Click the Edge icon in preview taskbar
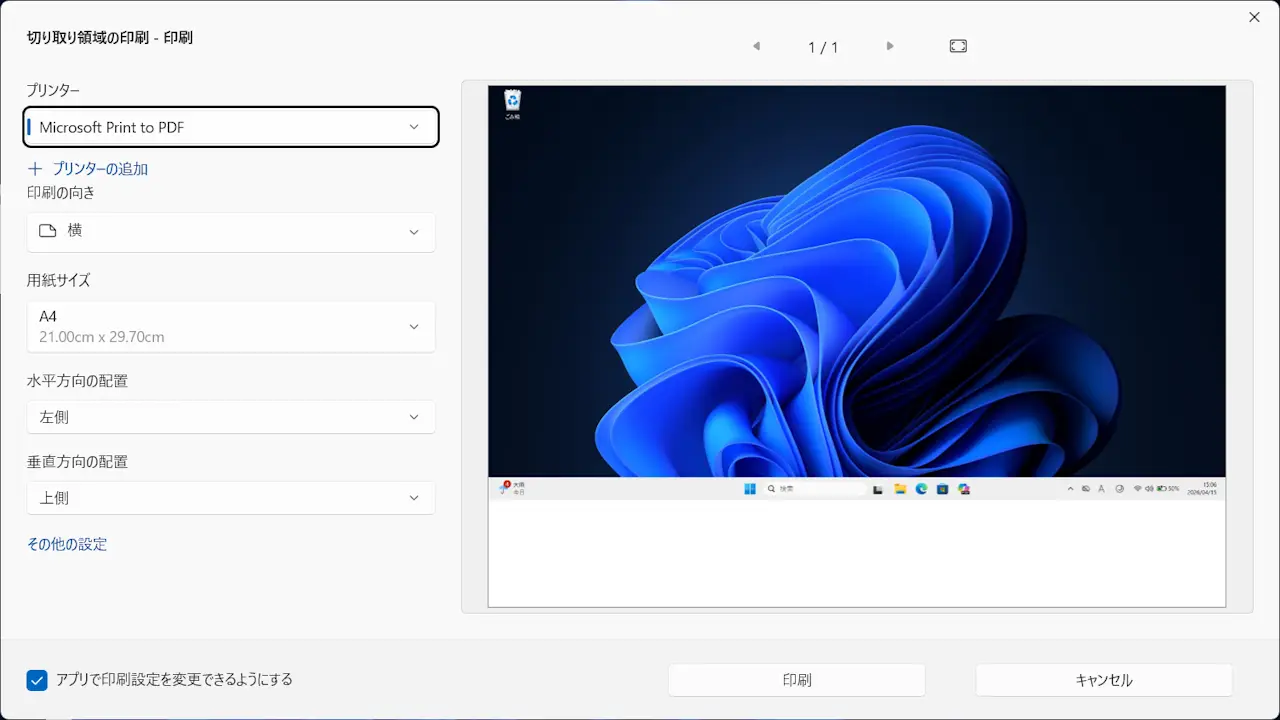Screen dimensions: 1280x720 click(x=921, y=489)
